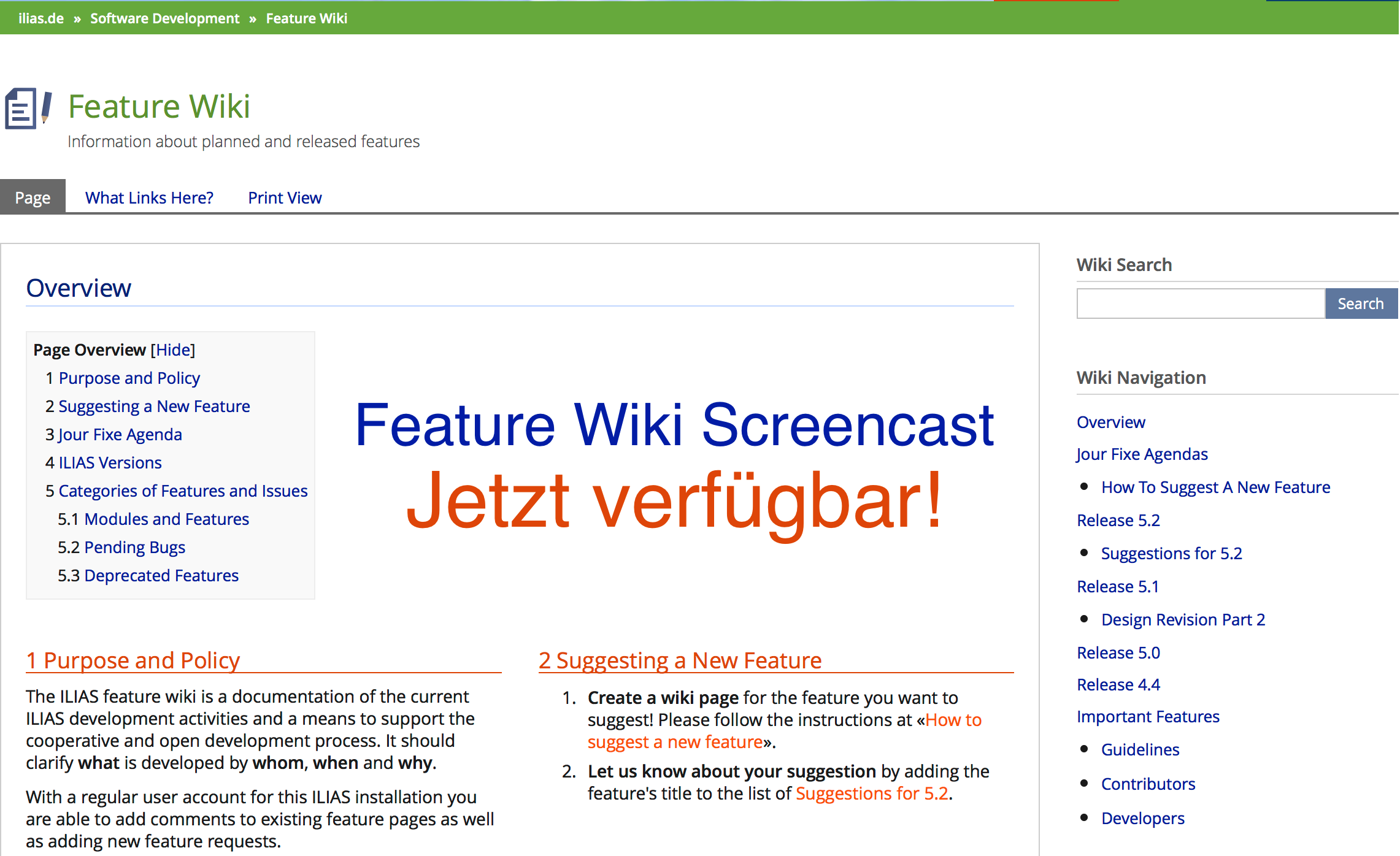Switch to the What Links Here tab
The height and width of the screenshot is (856, 1400).
149,197
